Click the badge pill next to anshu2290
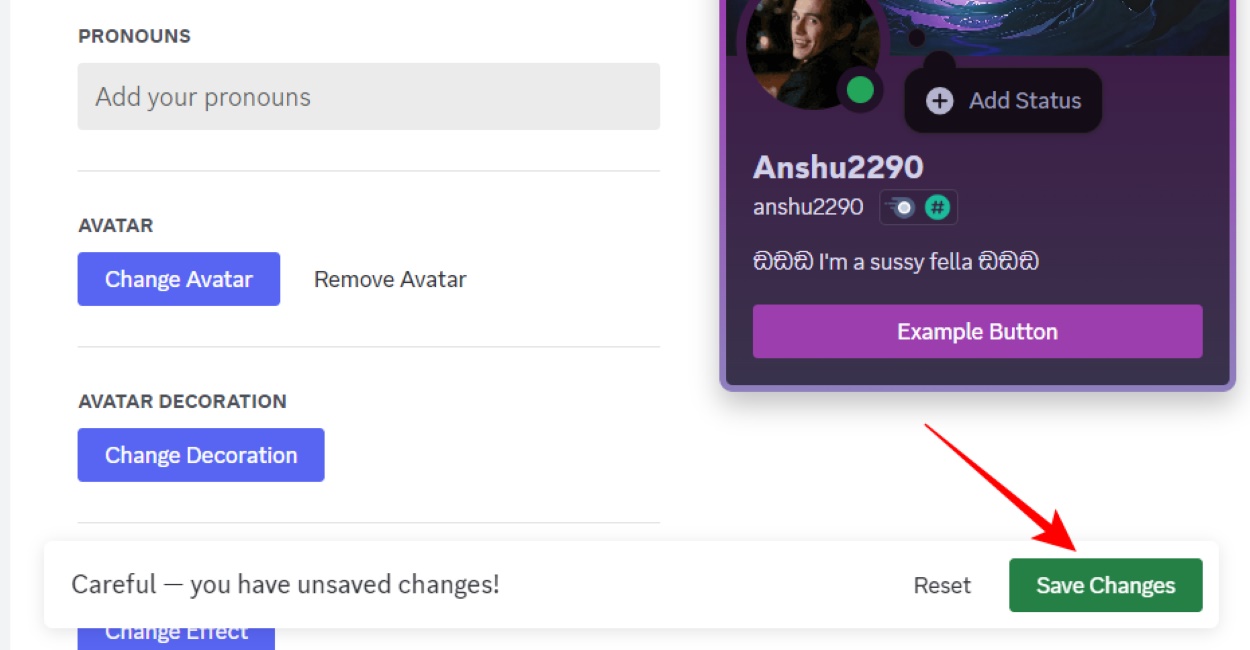1250x650 pixels. (918, 207)
